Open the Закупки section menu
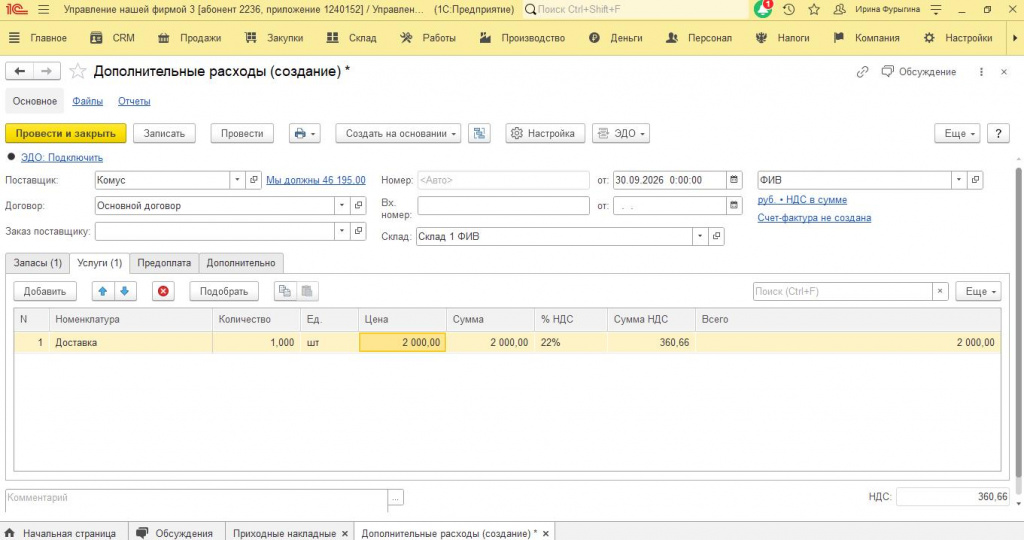The image size is (1024, 540). pos(274,38)
